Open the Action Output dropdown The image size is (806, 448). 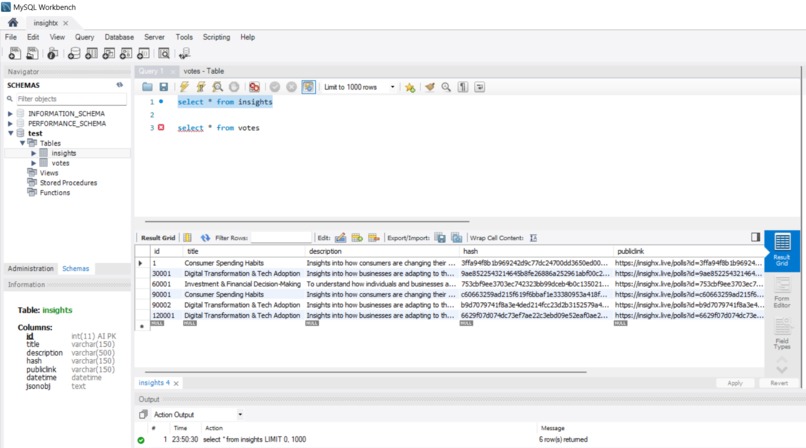pyautogui.click(x=240, y=414)
